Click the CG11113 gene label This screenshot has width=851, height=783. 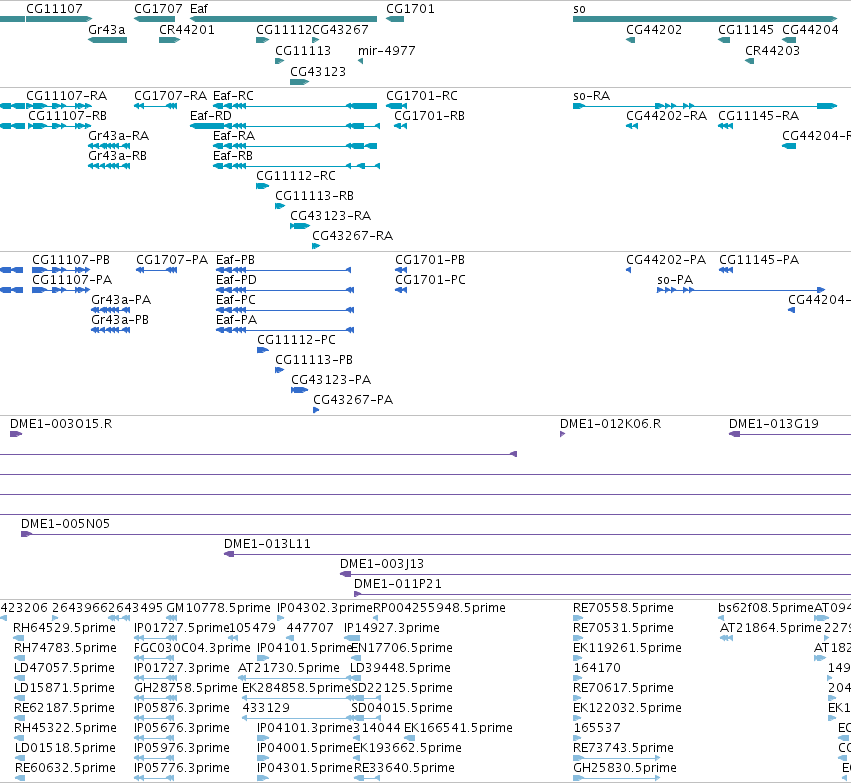tap(303, 50)
